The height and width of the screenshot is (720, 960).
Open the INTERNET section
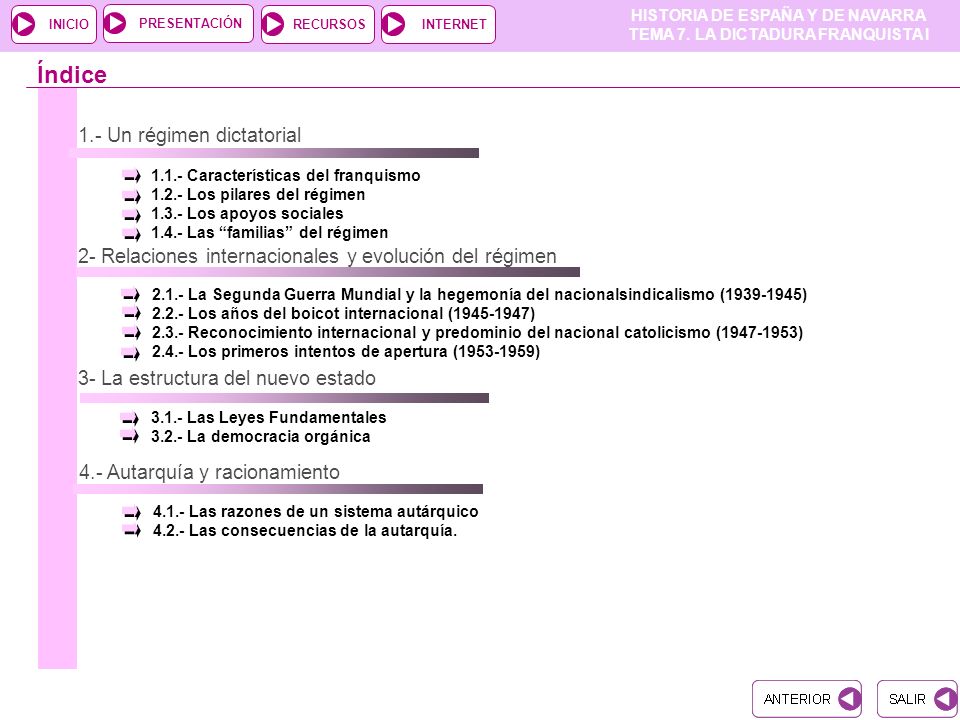coord(438,24)
